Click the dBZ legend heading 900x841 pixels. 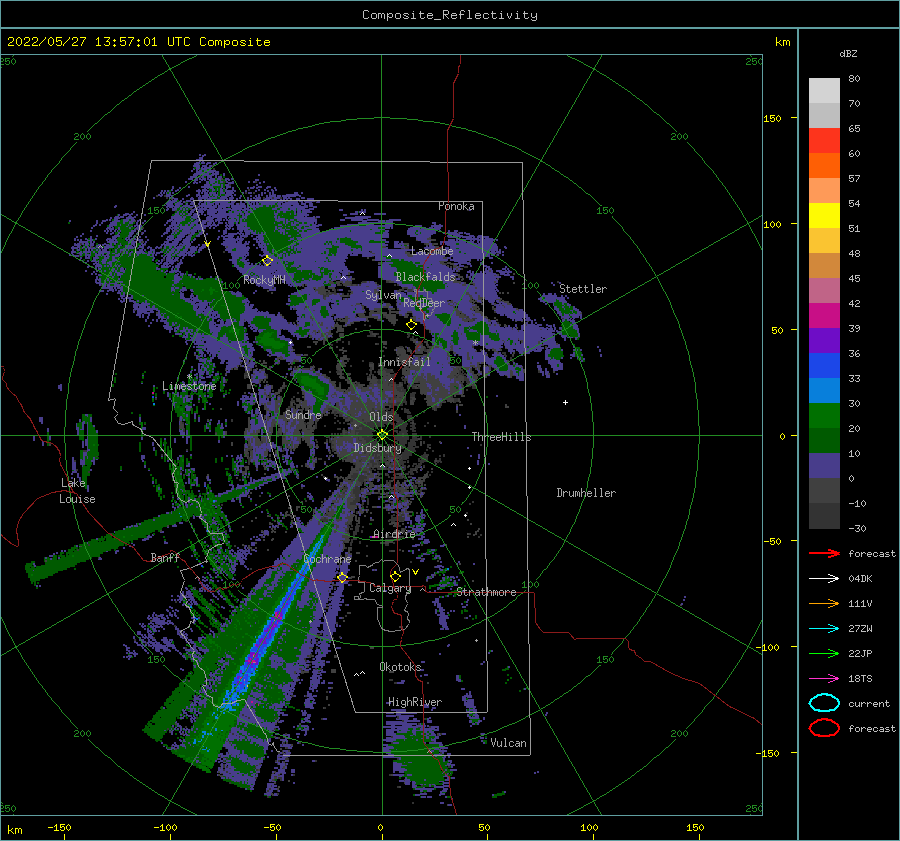click(x=848, y=53)
